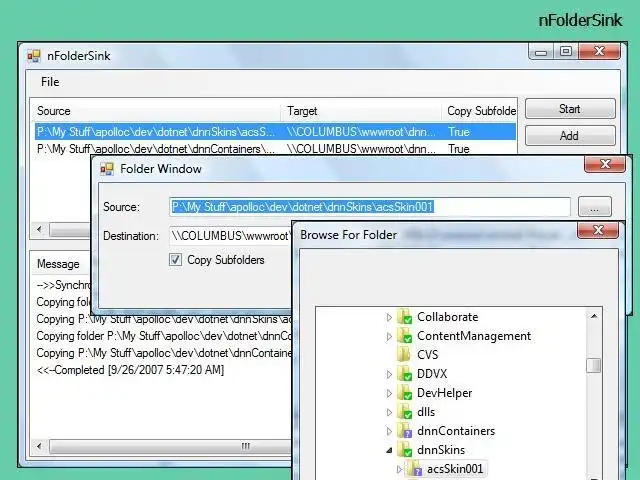Click the dlls folder icon
This screenshot has height=480, width=640.
(405, 412)
